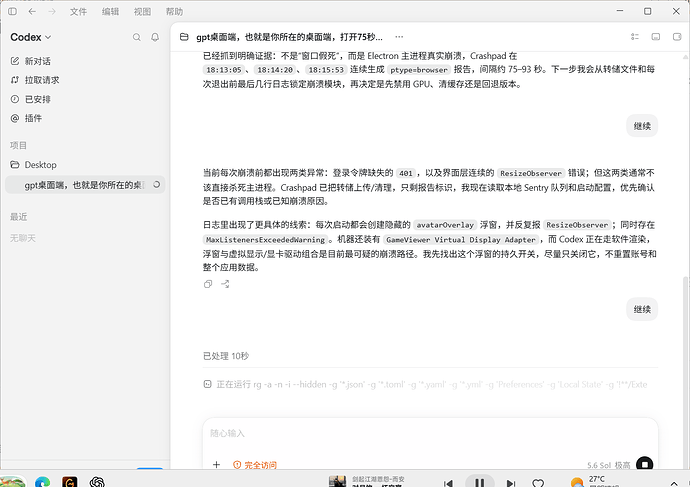
Task: Click the plus attach button
Action: click(x=216, y=464)
